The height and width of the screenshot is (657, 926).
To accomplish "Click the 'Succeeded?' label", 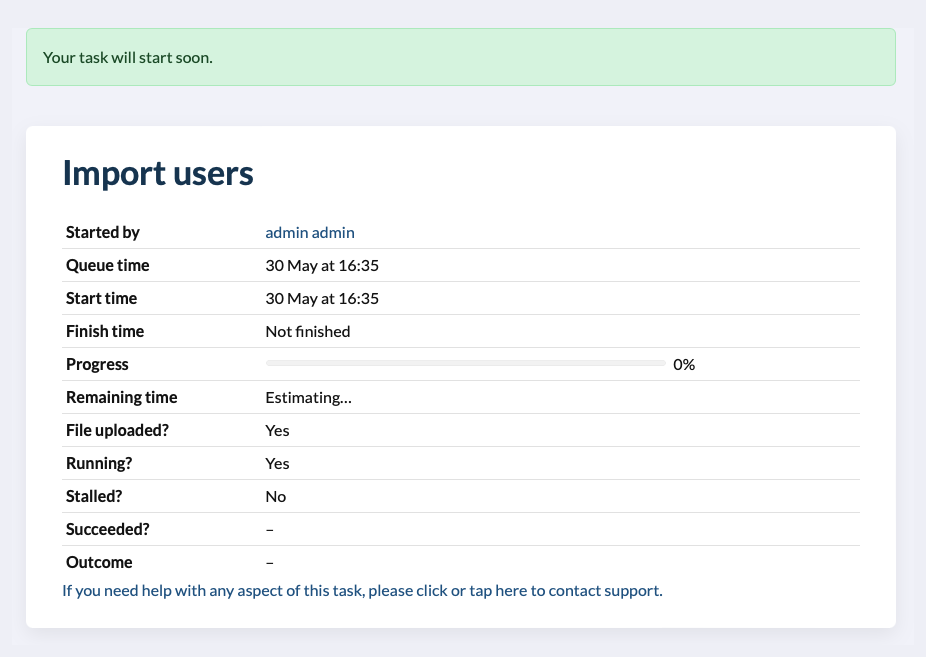I will coord(107,530).
